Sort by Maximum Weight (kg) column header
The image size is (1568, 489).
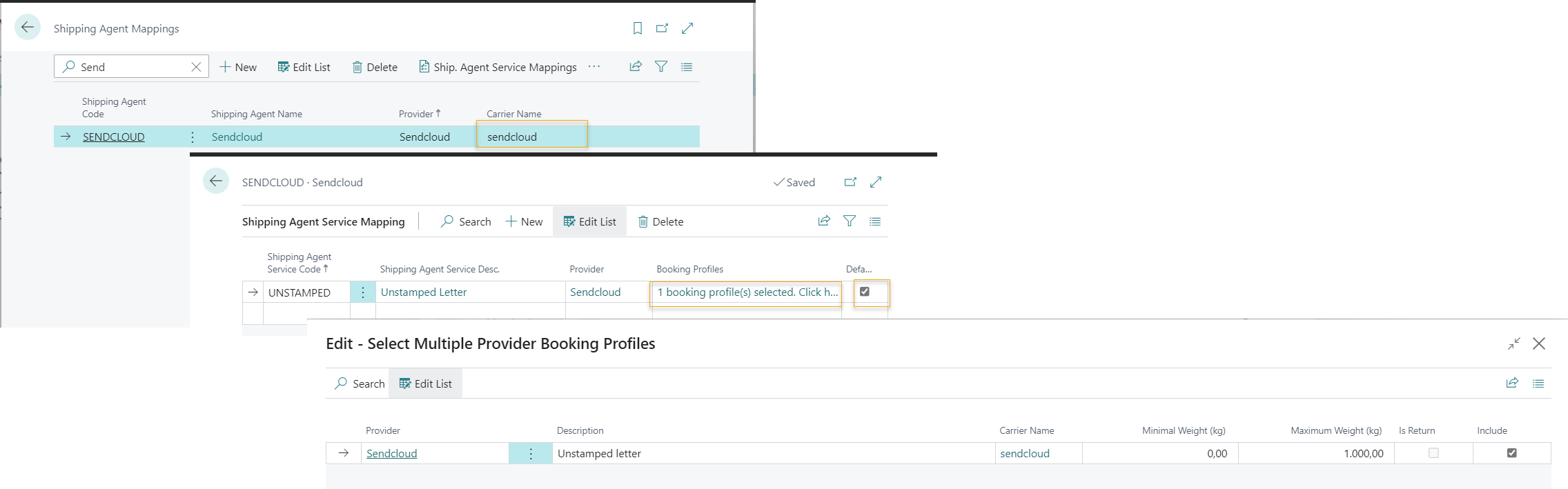pyautogui.click(x=1336, y=430)
